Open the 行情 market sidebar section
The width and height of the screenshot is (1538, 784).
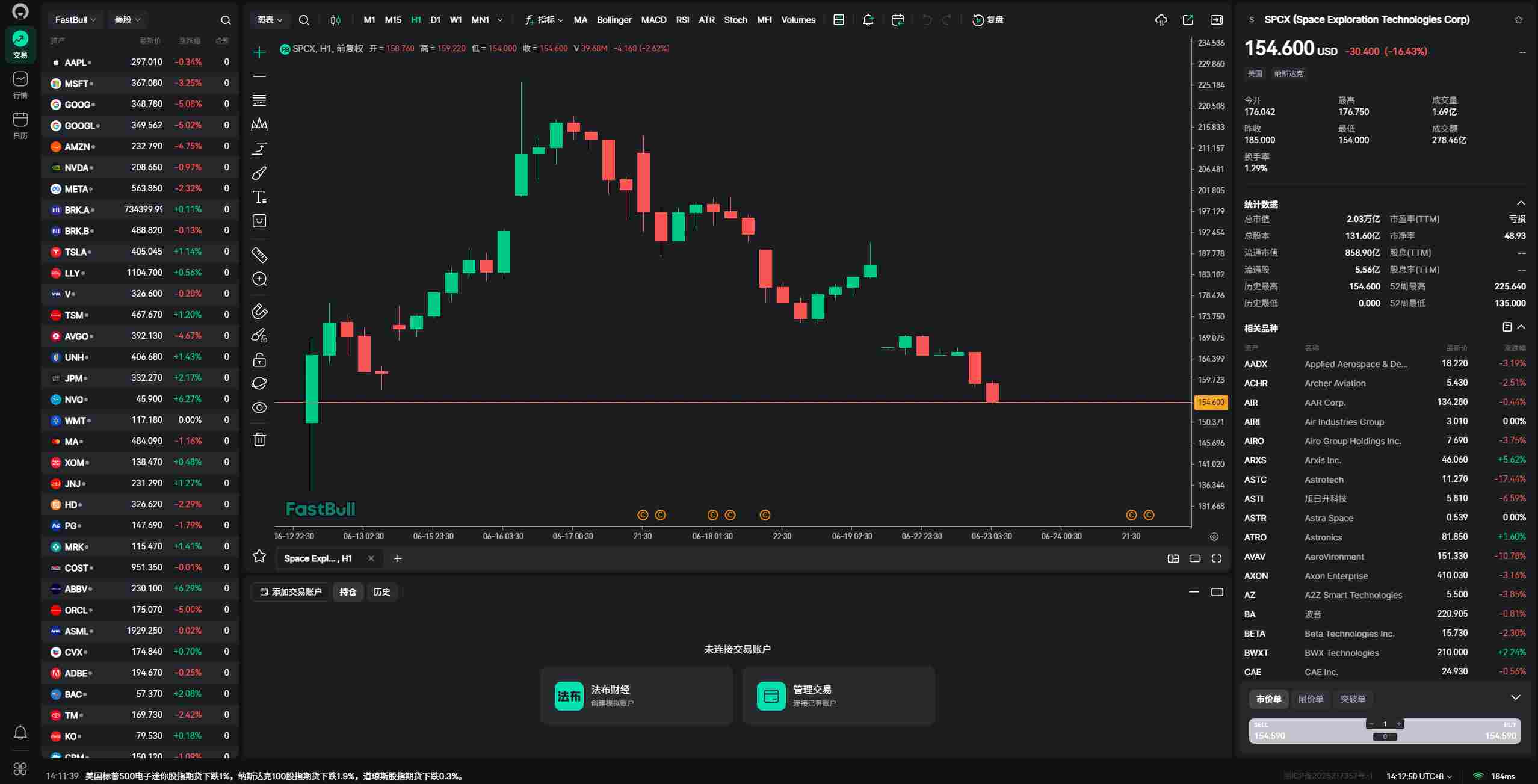click(x=20, y=85)
